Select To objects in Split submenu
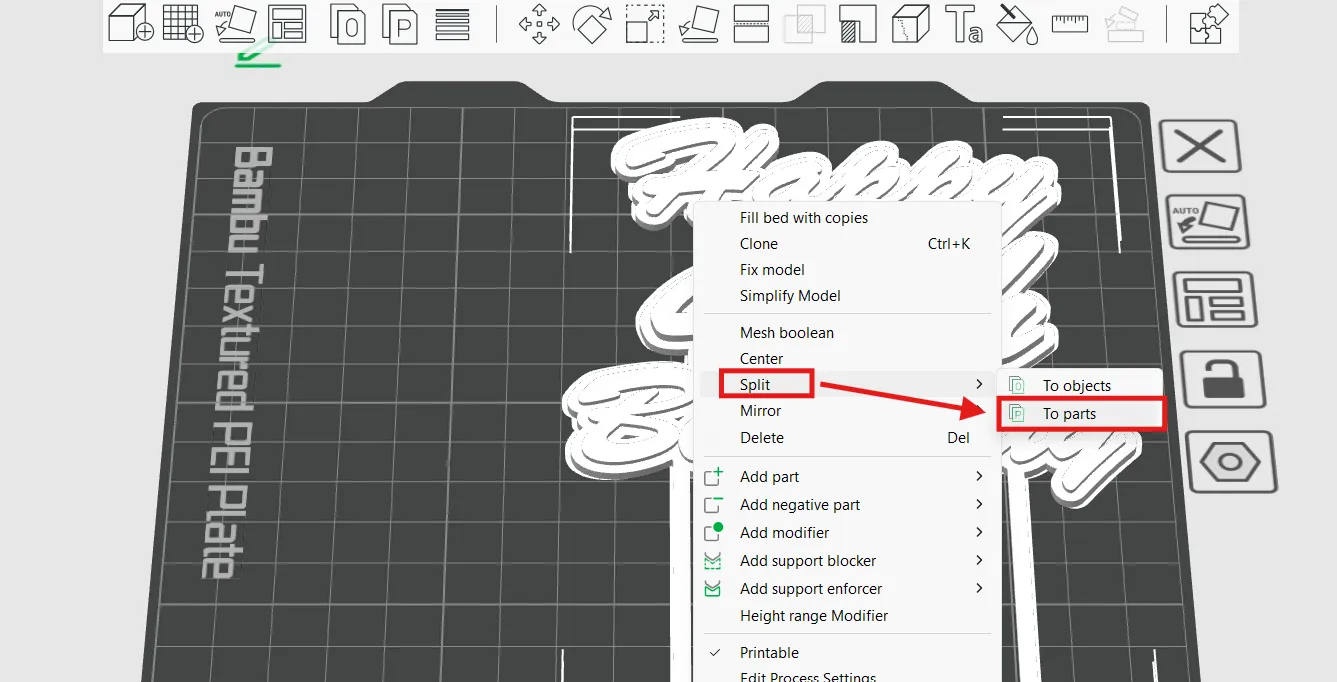 (x=1076, y=386)
